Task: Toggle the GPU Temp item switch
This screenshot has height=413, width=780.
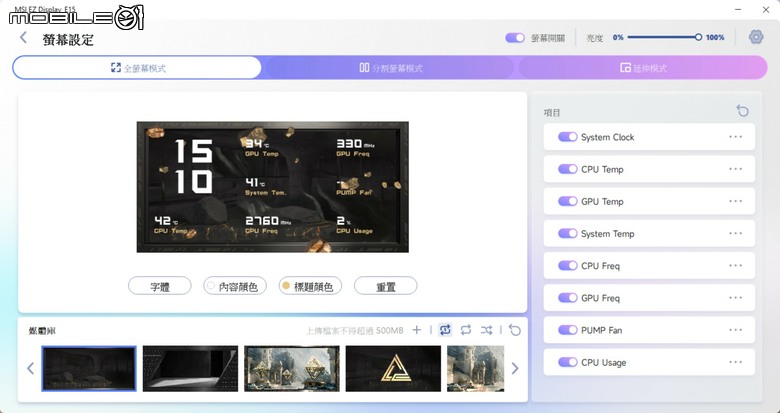Action: click(x=568, y=201)
